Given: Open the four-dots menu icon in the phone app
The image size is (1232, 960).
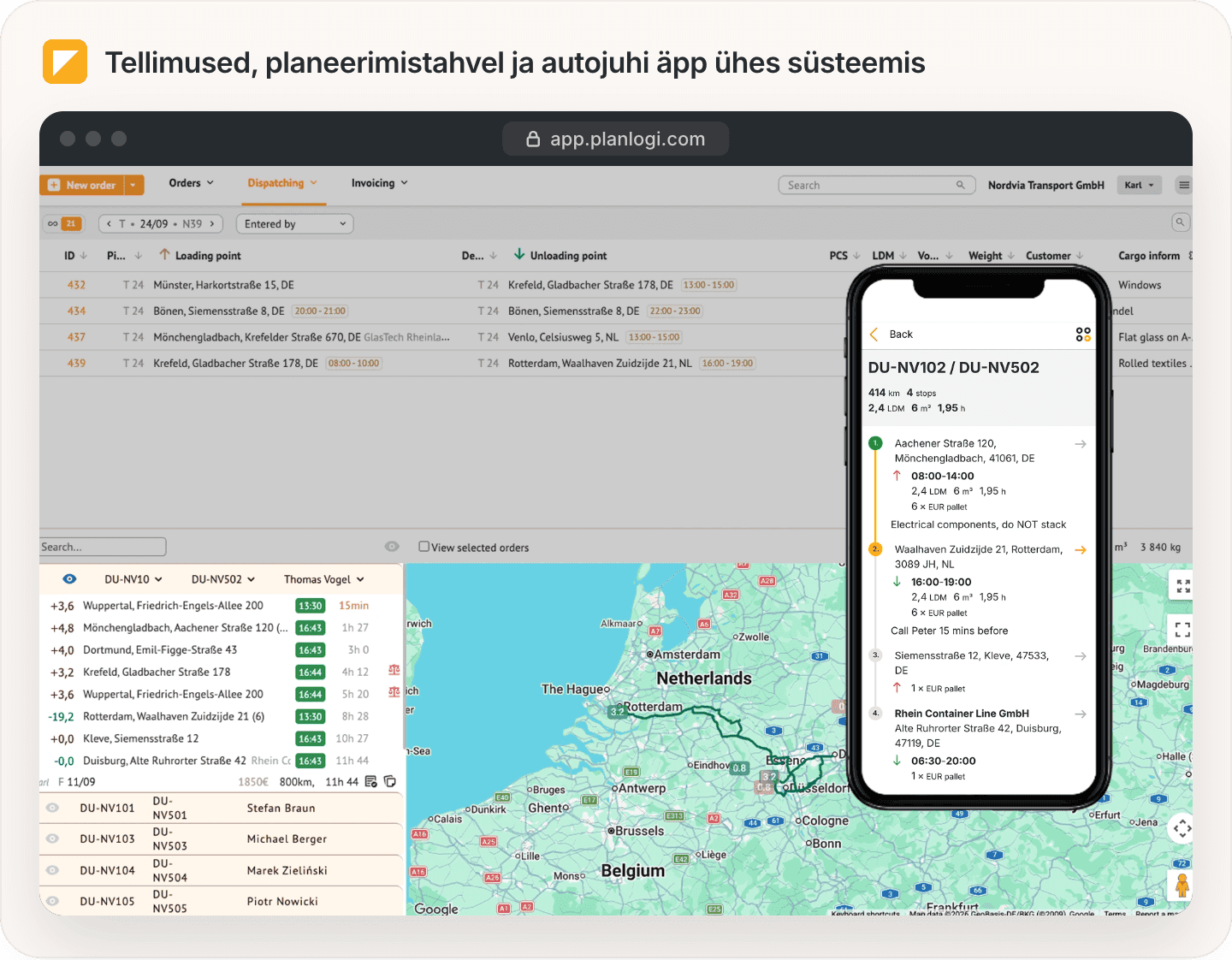Looking at the screenshot, I should 1083,335.
